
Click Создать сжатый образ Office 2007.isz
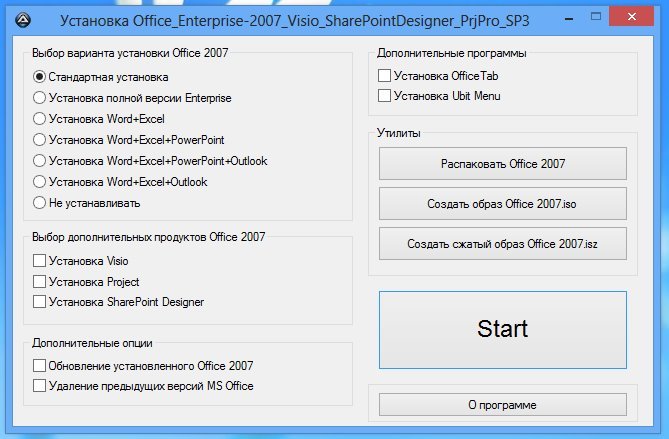(503, 244)
